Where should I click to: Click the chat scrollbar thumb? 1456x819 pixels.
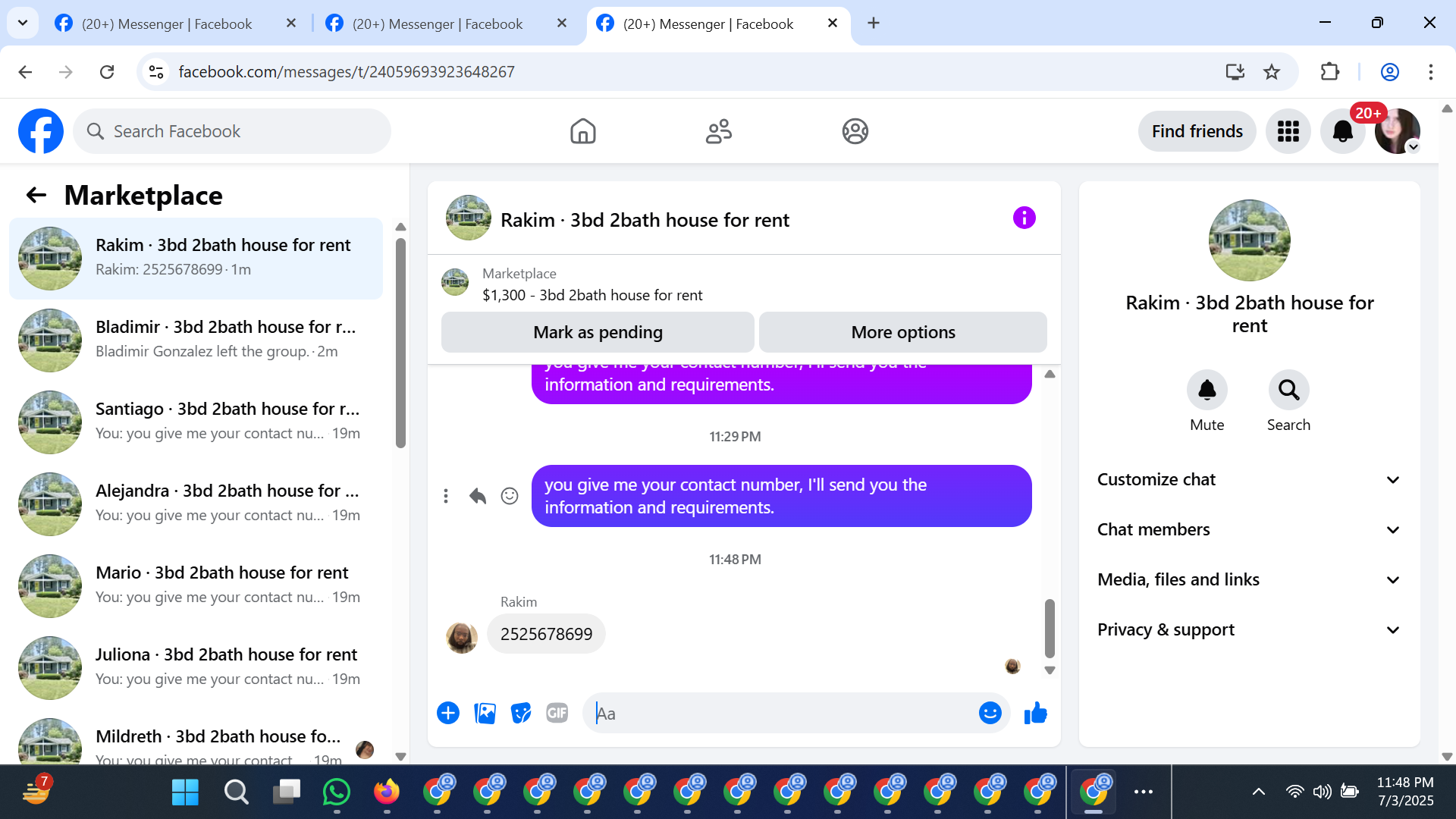(x=1050, y=628)
